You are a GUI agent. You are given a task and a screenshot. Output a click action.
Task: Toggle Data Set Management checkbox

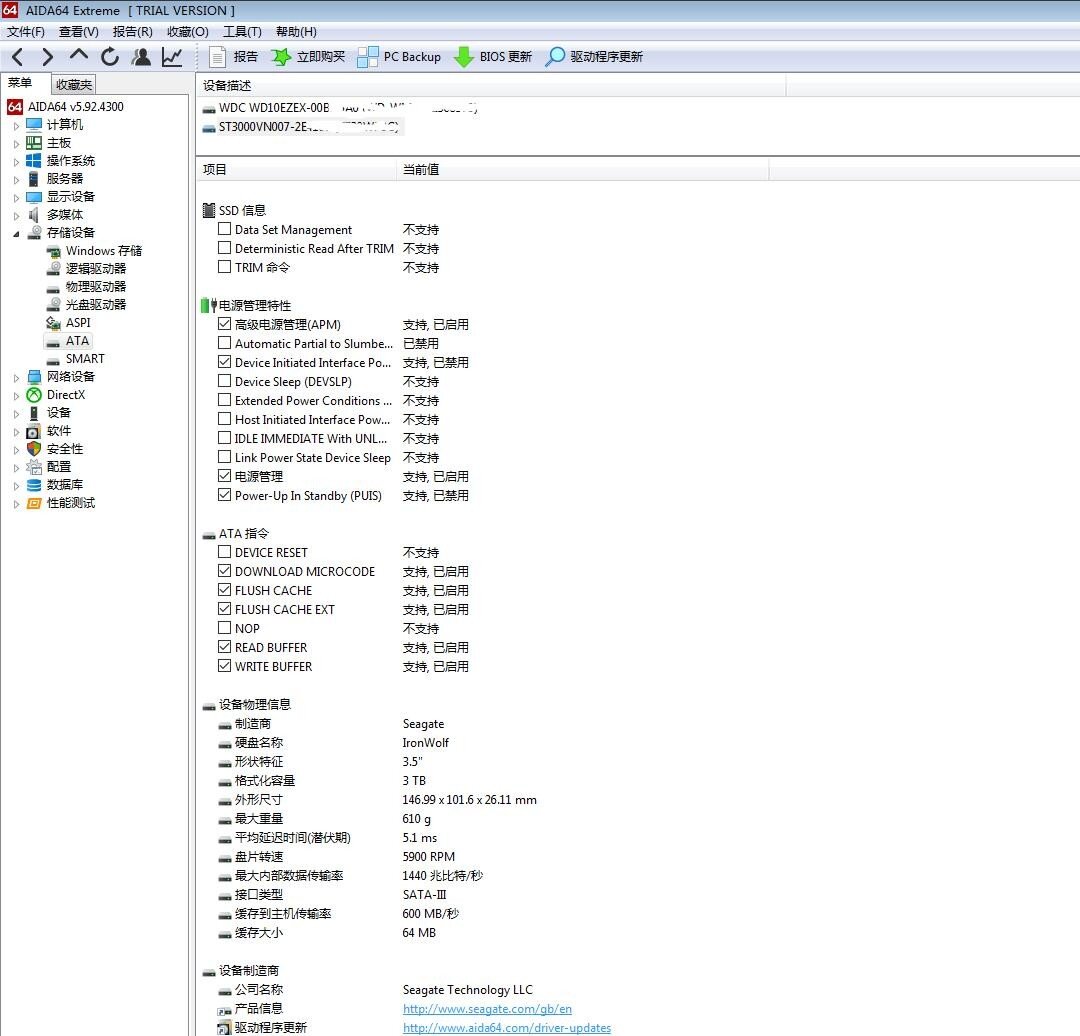[224, 229]
